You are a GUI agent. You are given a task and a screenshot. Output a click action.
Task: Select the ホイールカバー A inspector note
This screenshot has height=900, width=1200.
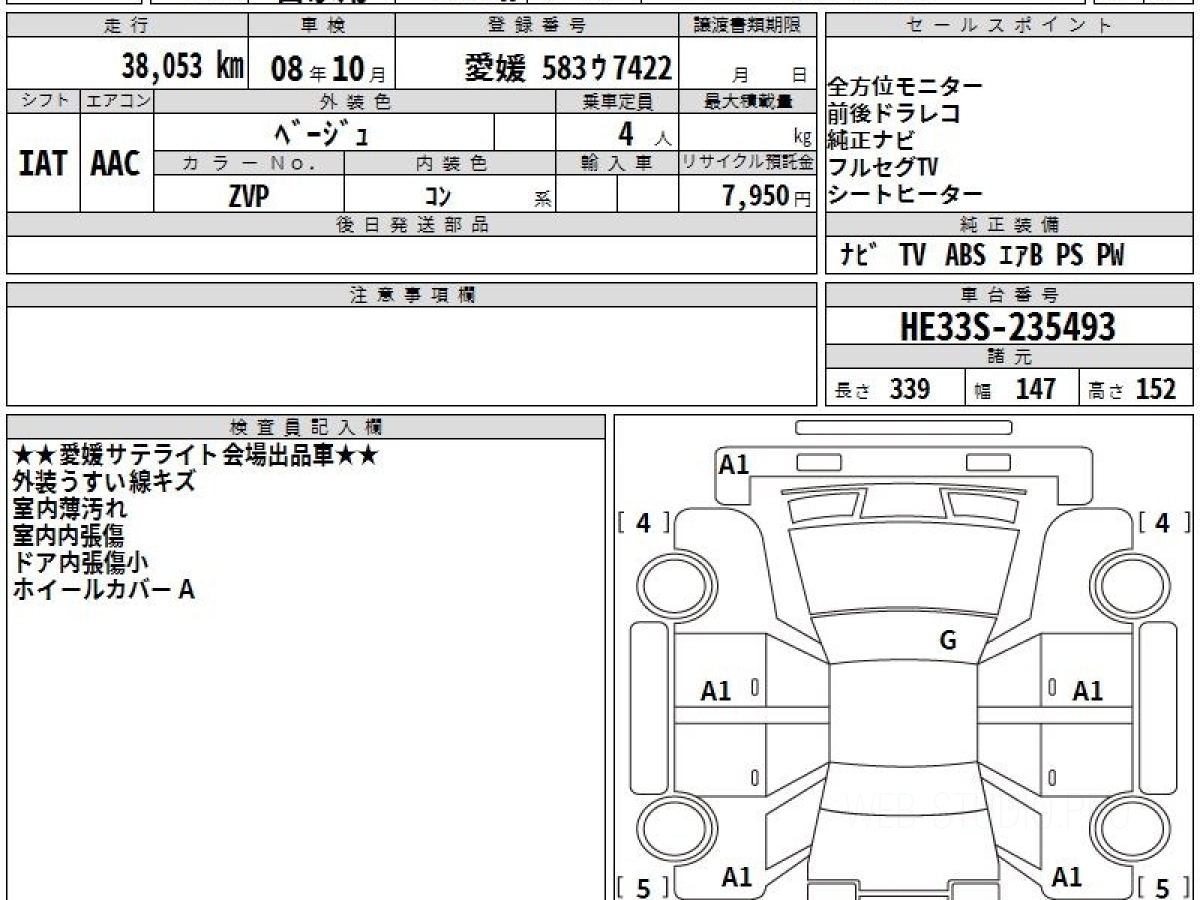104,590
